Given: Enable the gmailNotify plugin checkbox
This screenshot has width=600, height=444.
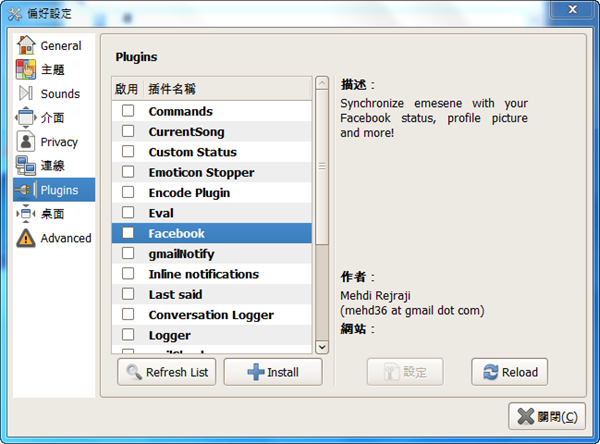Looking at the screenshot, I should (128, 254).
